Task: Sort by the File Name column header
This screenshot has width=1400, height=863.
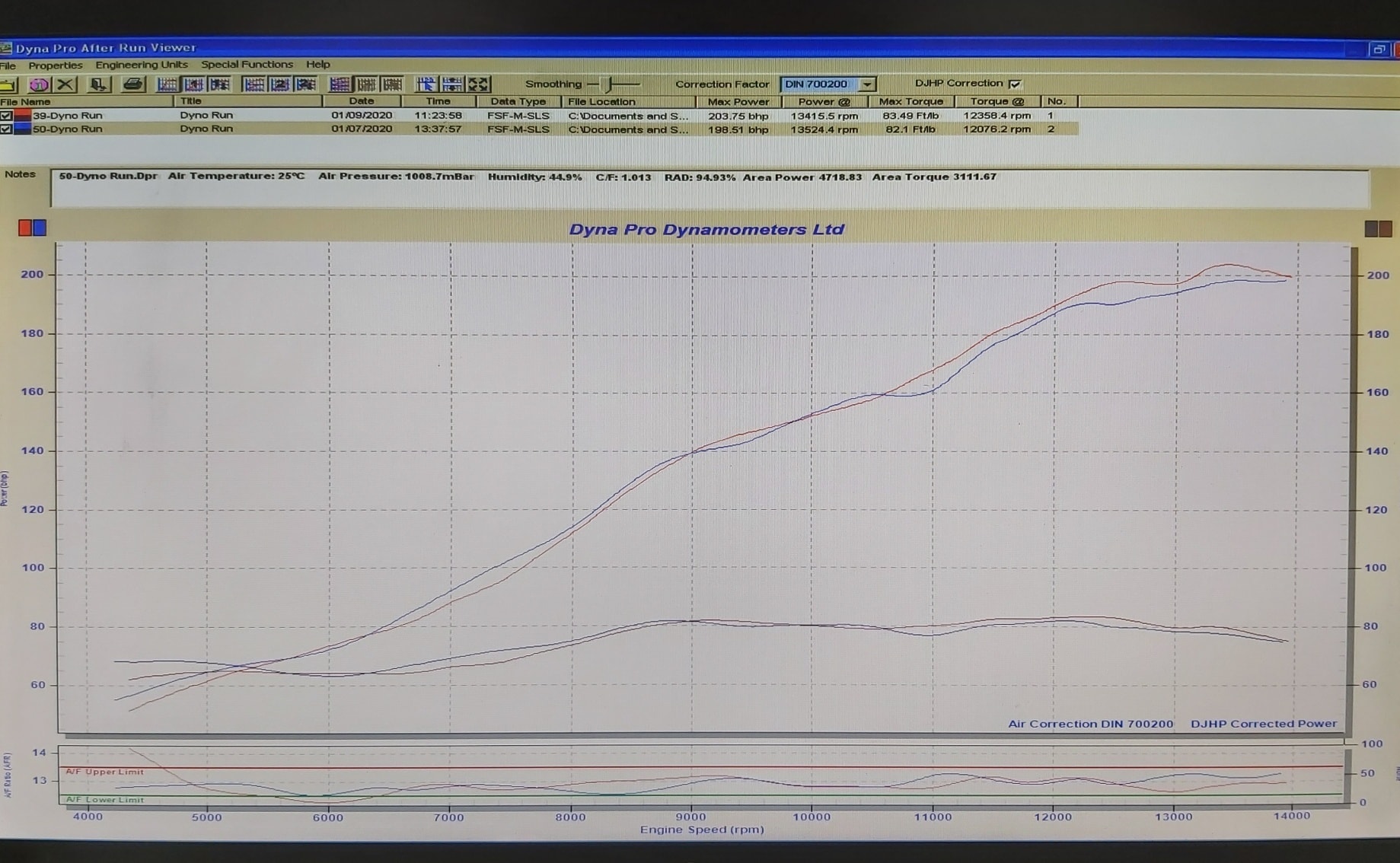Action: click(87, 101)
